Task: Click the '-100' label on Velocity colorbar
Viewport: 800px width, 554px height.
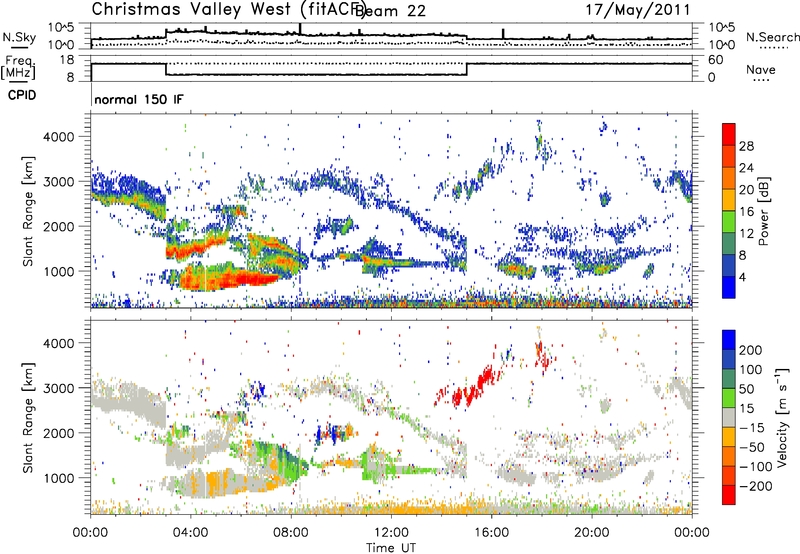Action: point(756,467)
